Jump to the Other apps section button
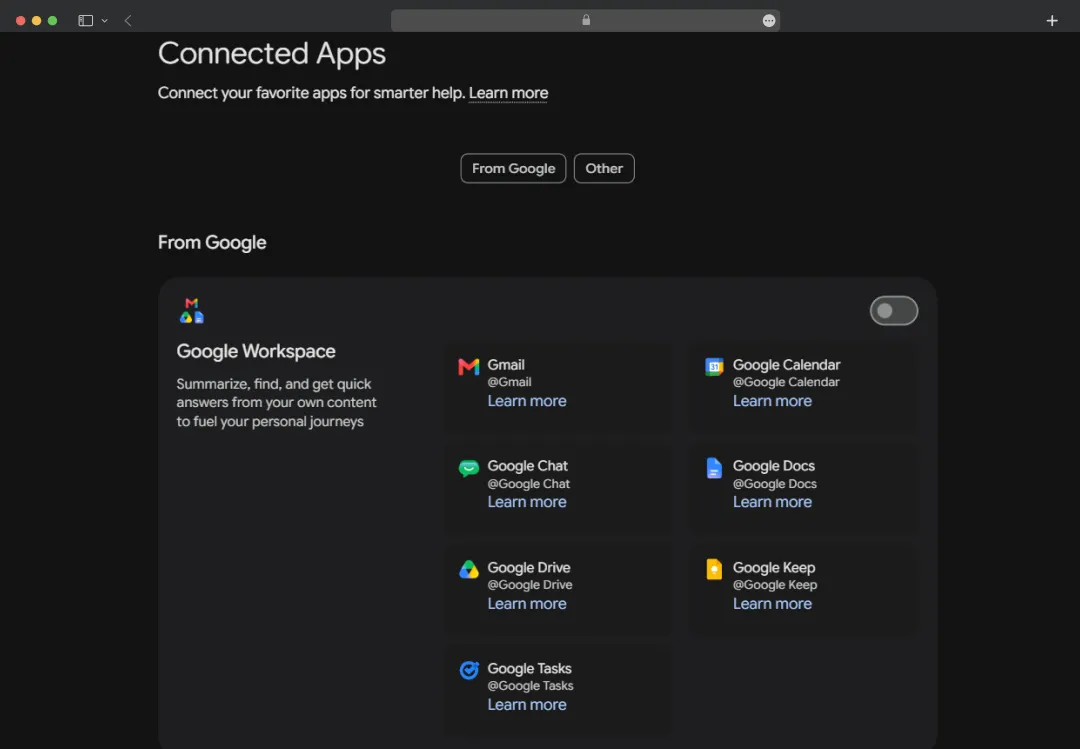 [x=604, y=168]
